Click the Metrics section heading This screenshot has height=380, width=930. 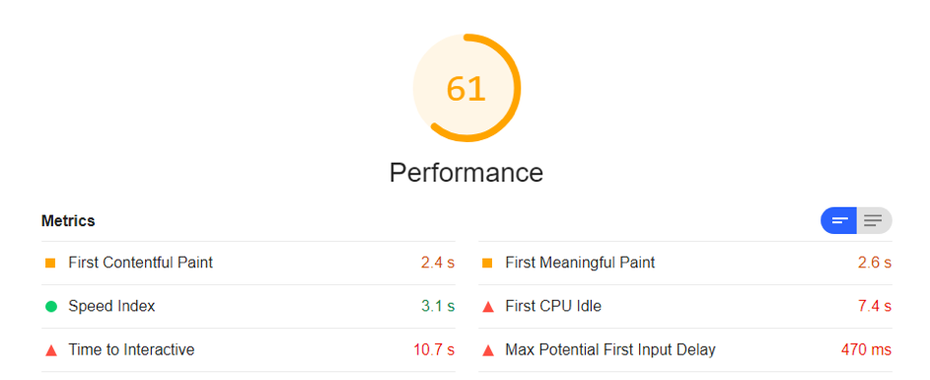pyautogui.click(x=68, y=221)
